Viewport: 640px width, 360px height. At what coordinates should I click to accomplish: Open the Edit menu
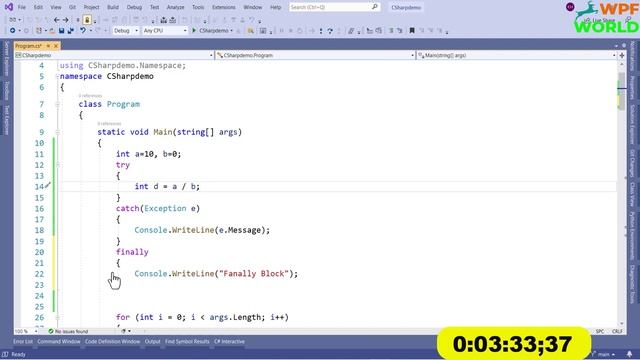pyautogui.click(x=38, y=7)
